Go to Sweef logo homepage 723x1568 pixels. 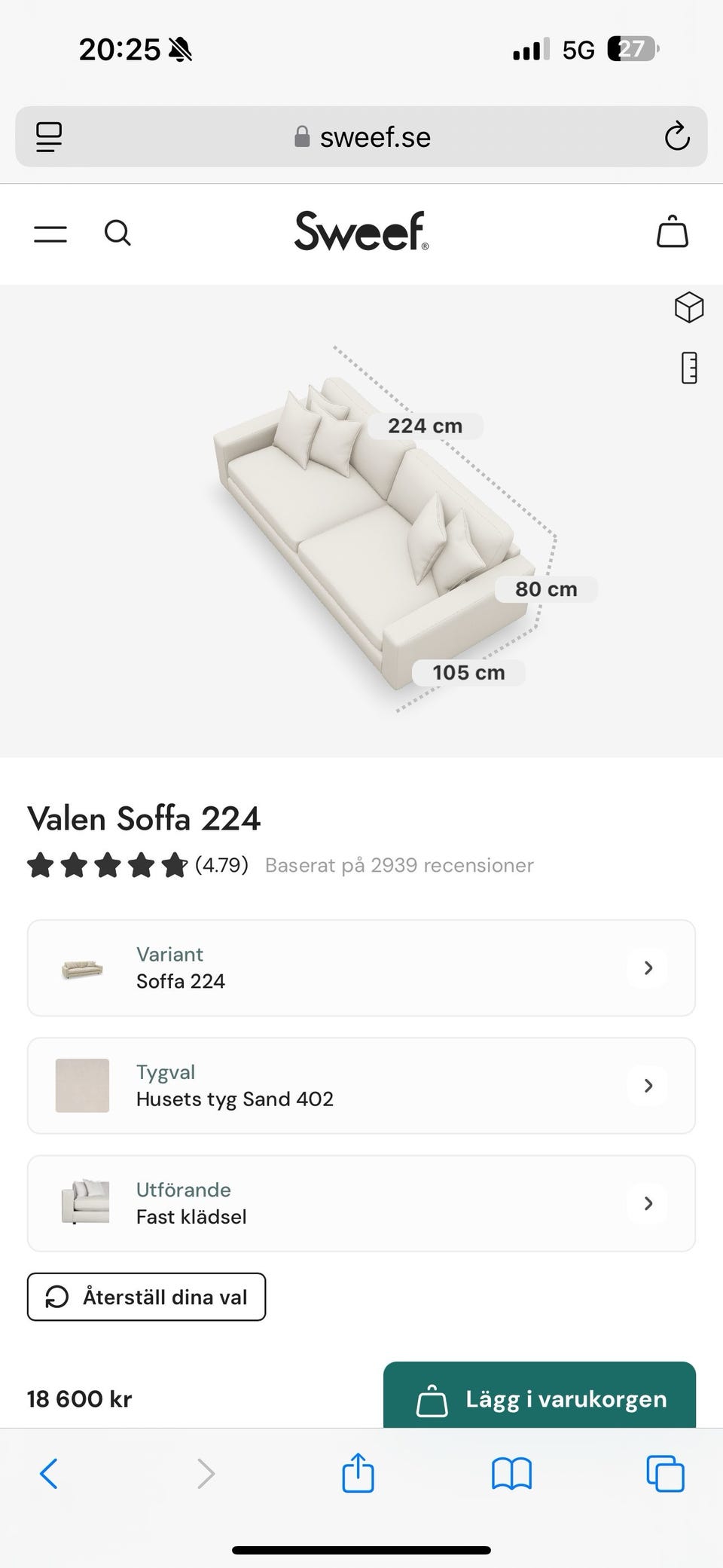pyautogui.click(x=361, y=231)
